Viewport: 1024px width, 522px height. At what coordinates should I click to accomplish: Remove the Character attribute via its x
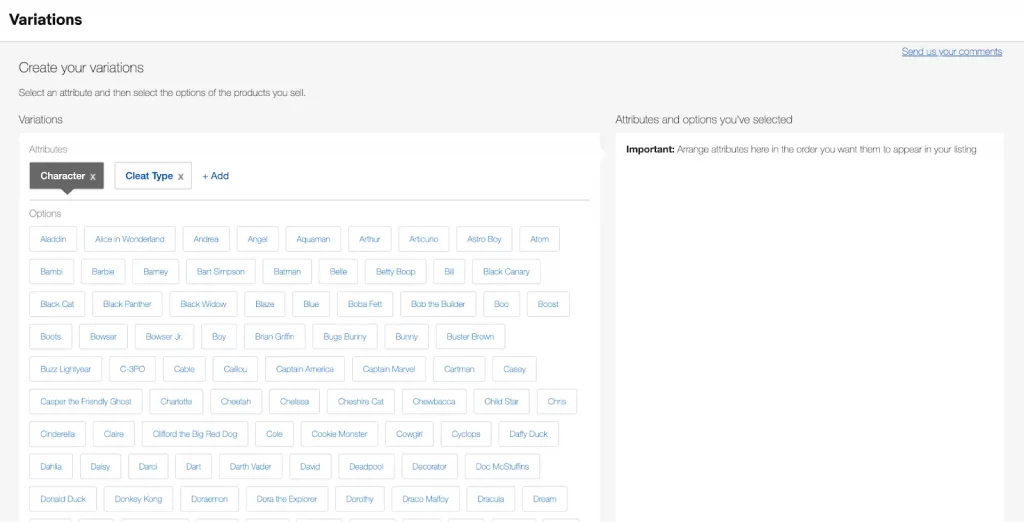pyautogui.click(x=93, y=176)
